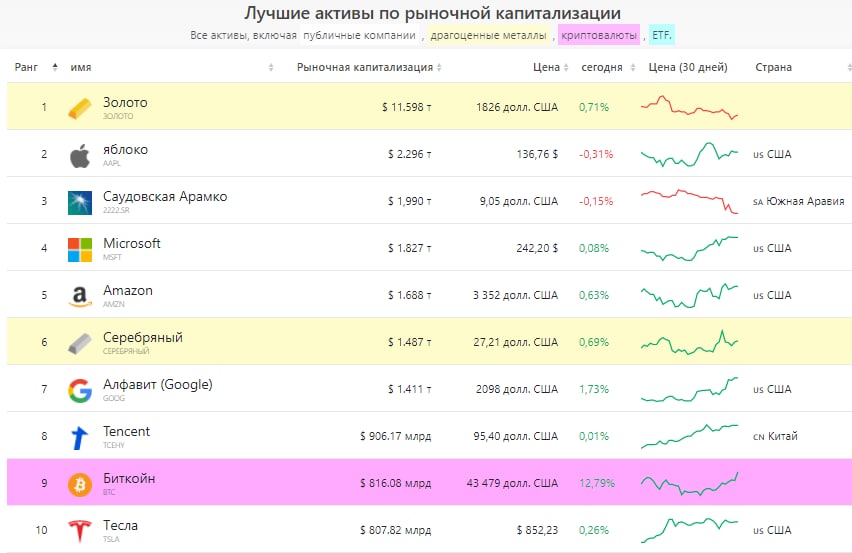Sort by Страна column arrows
Image resolution: width=852 pixels, height=553 pixels.
[849, 67]
